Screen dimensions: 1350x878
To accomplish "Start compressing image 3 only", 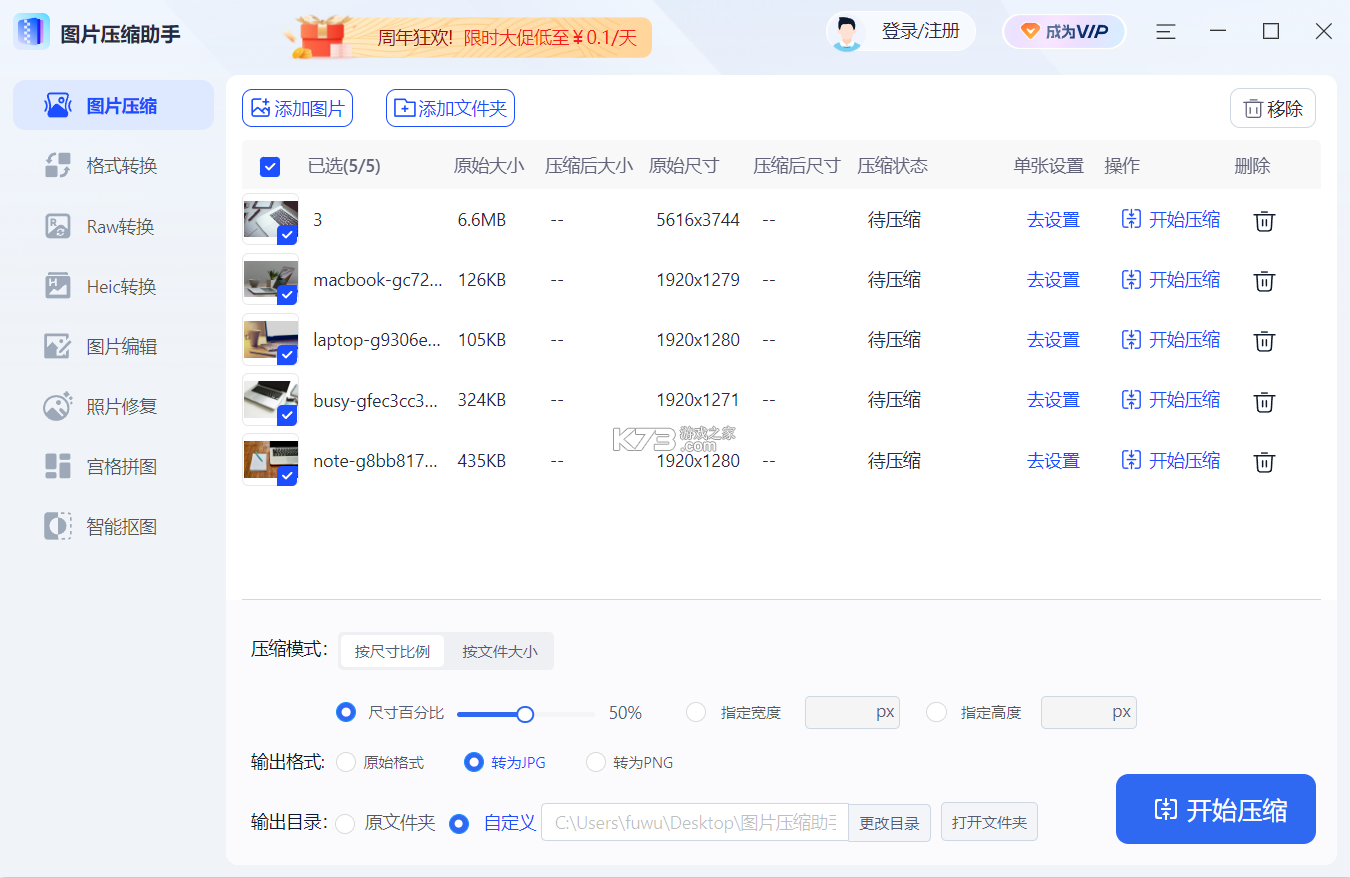I will (x=1171, y=220).
